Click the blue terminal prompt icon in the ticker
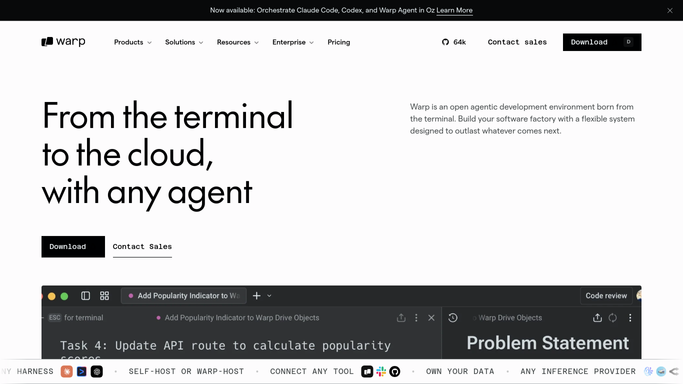683x384 pixels. [x=81, y=371]
